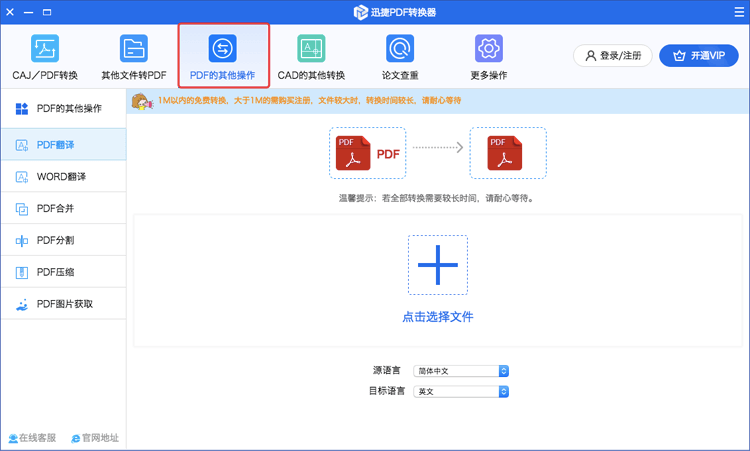
Task: Click the PDF翻译 sidebar icon
Action: tap(22, 145)
